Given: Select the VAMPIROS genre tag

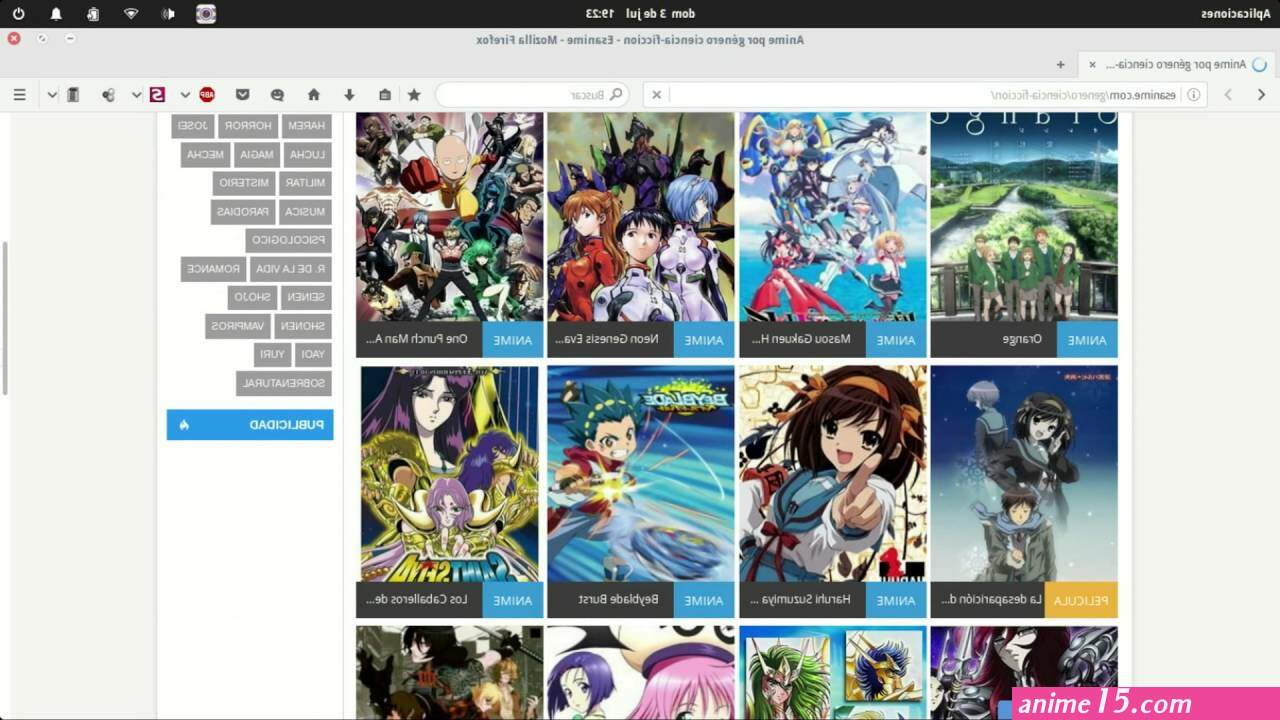Looking at the screenshot, I should [238, 326].
